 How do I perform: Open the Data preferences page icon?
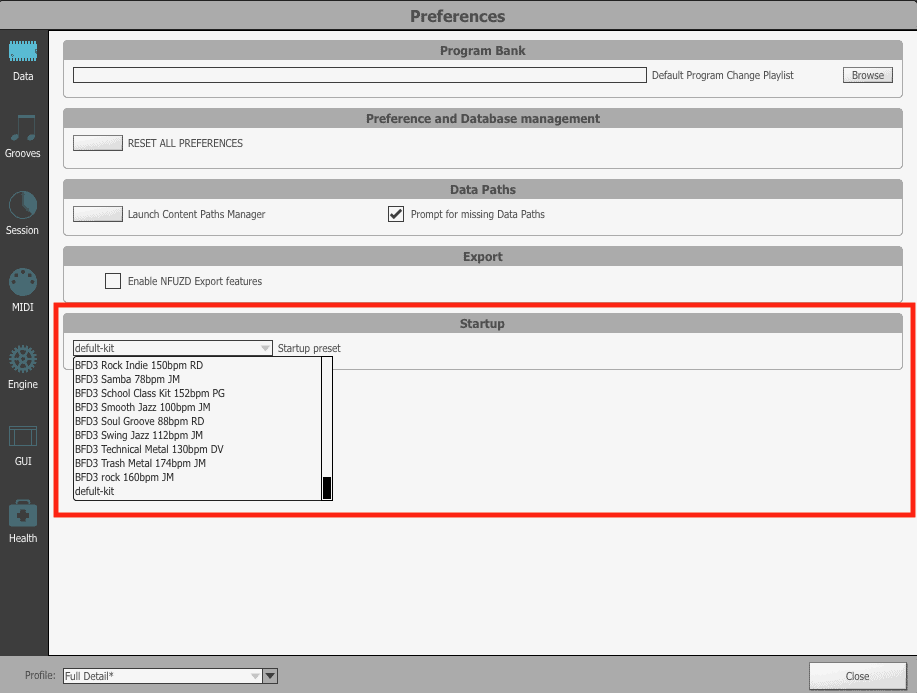tap(23, 52)
